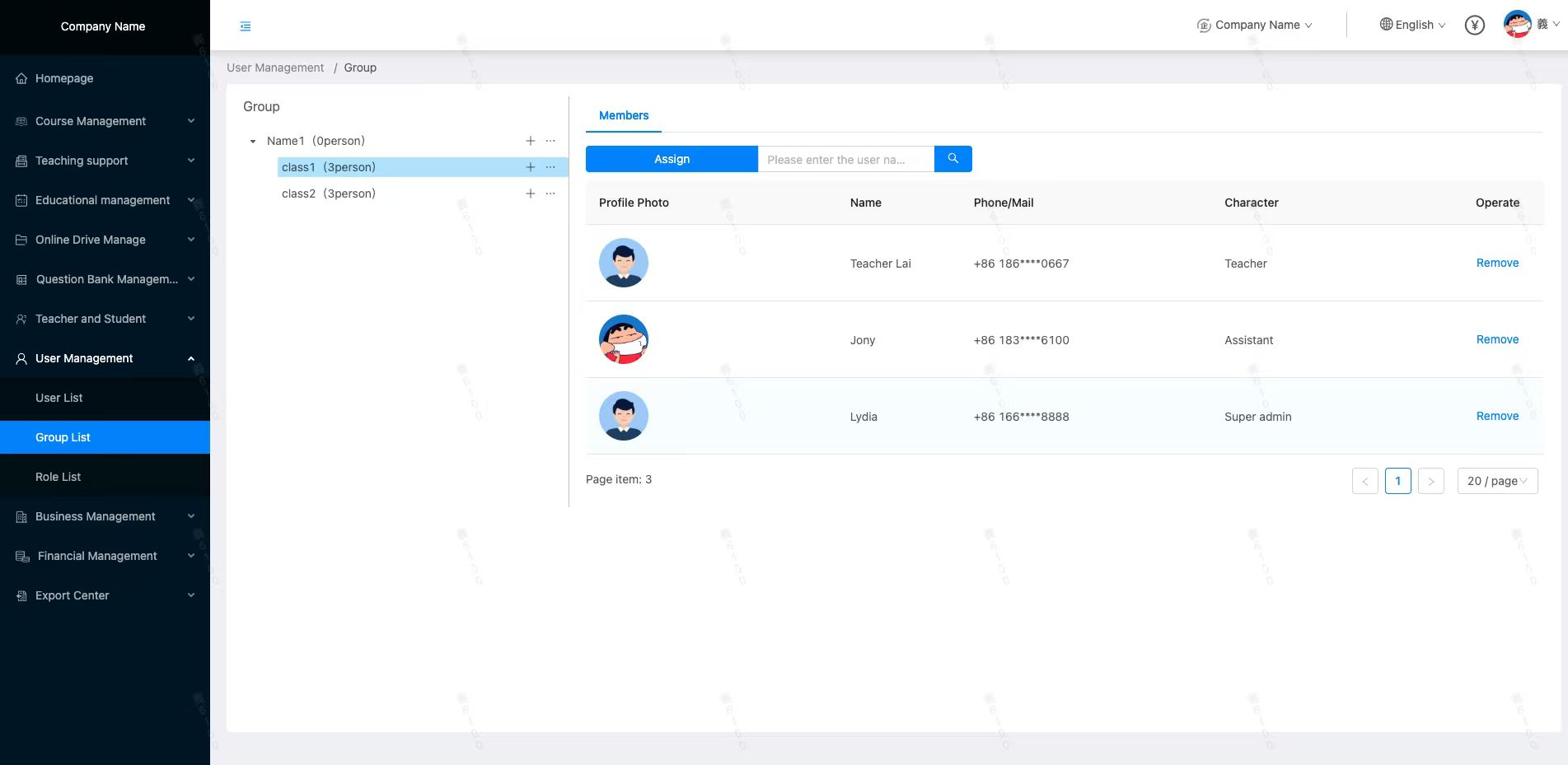This screenshot has height=765, width=1568.
Task: Open the Homepage from sidebar
Action: click(64, 78)
